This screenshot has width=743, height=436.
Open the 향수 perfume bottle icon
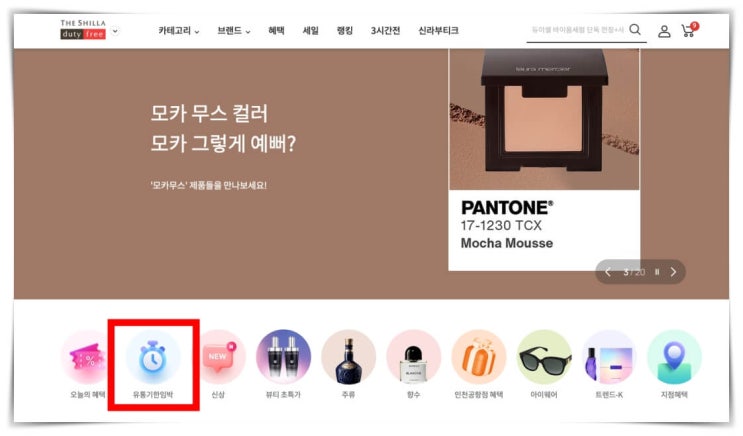click(414, 357)
